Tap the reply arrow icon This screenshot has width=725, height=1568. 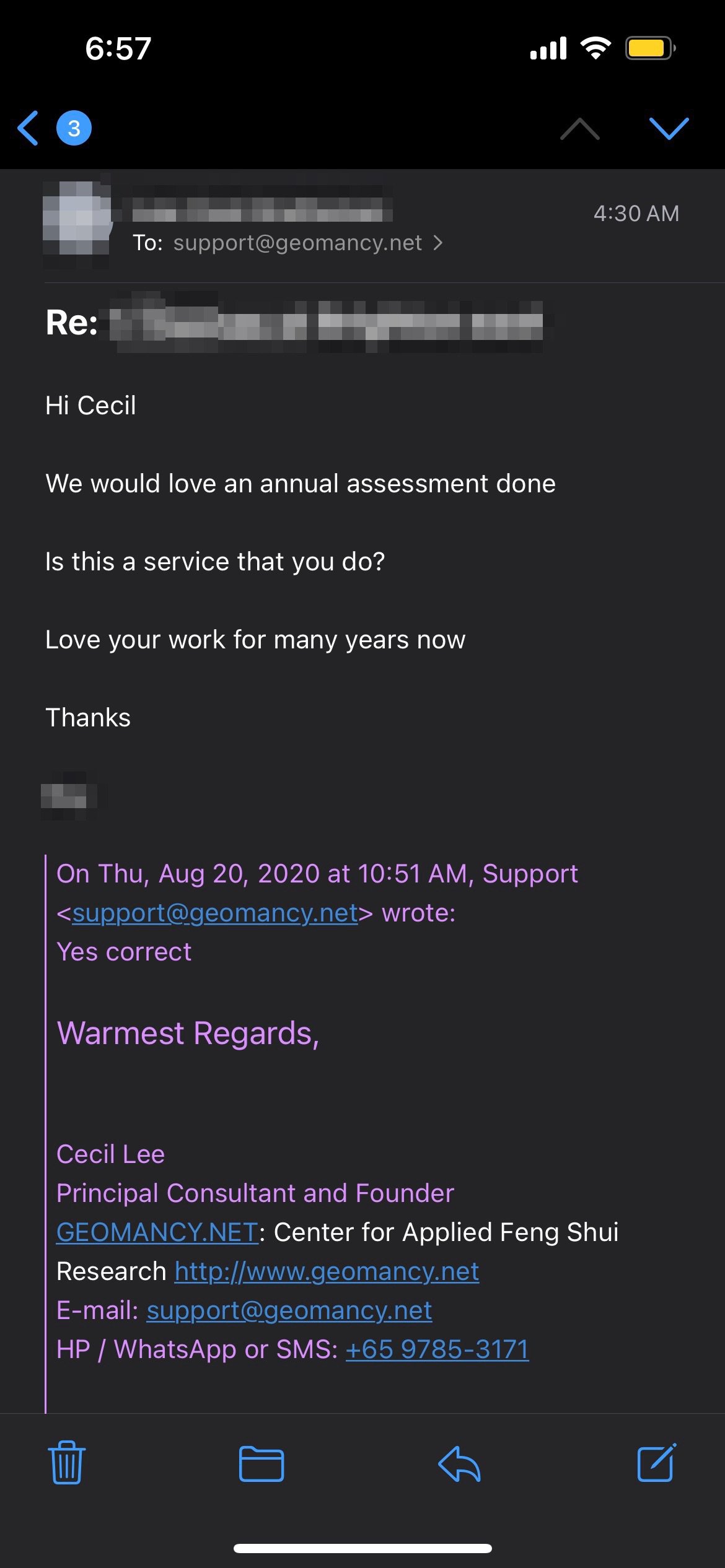pyautogui.click(x=459, y=1464)
